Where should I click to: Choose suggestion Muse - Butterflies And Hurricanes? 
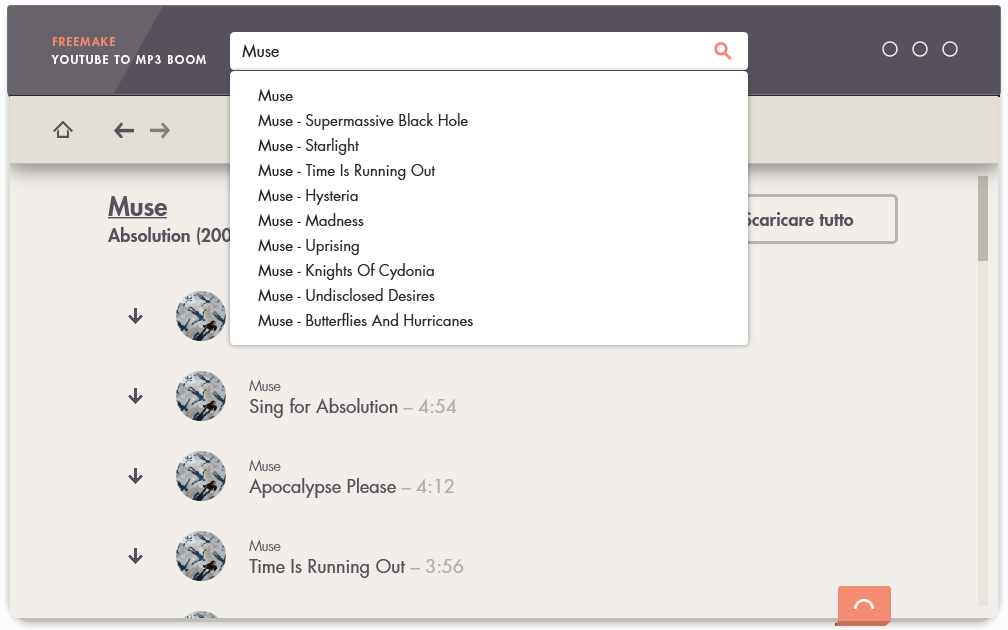pyautogui.click(x=365, y=321)
